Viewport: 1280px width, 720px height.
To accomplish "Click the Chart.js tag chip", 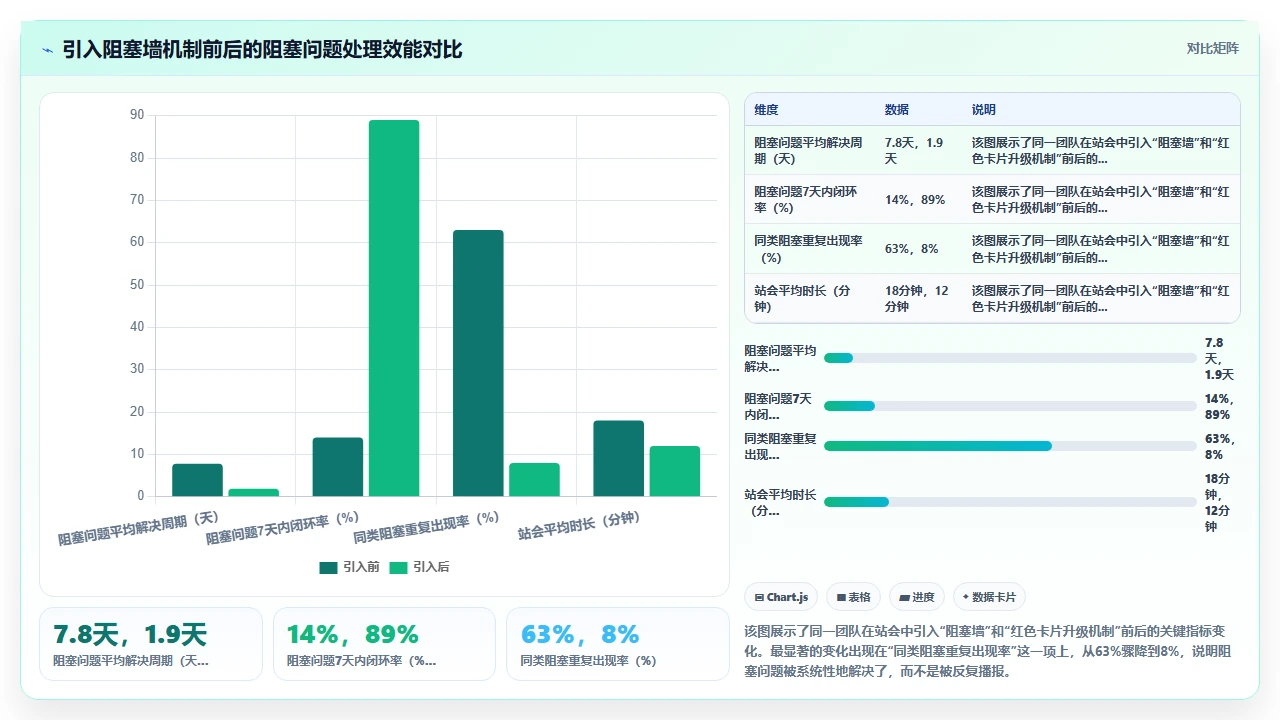I will click(781, 597).
